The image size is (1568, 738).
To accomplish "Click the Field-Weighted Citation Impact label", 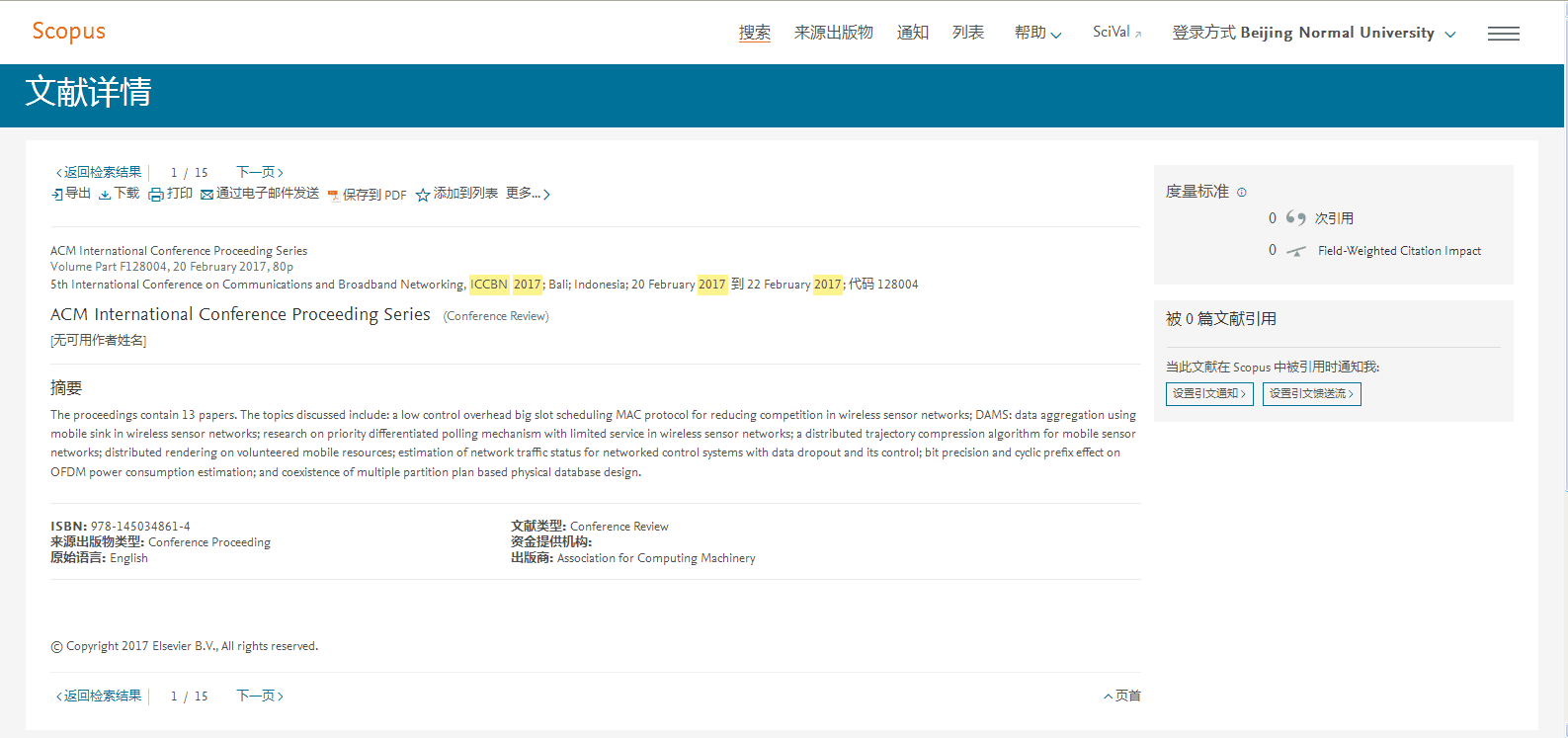I will 1399,251.
